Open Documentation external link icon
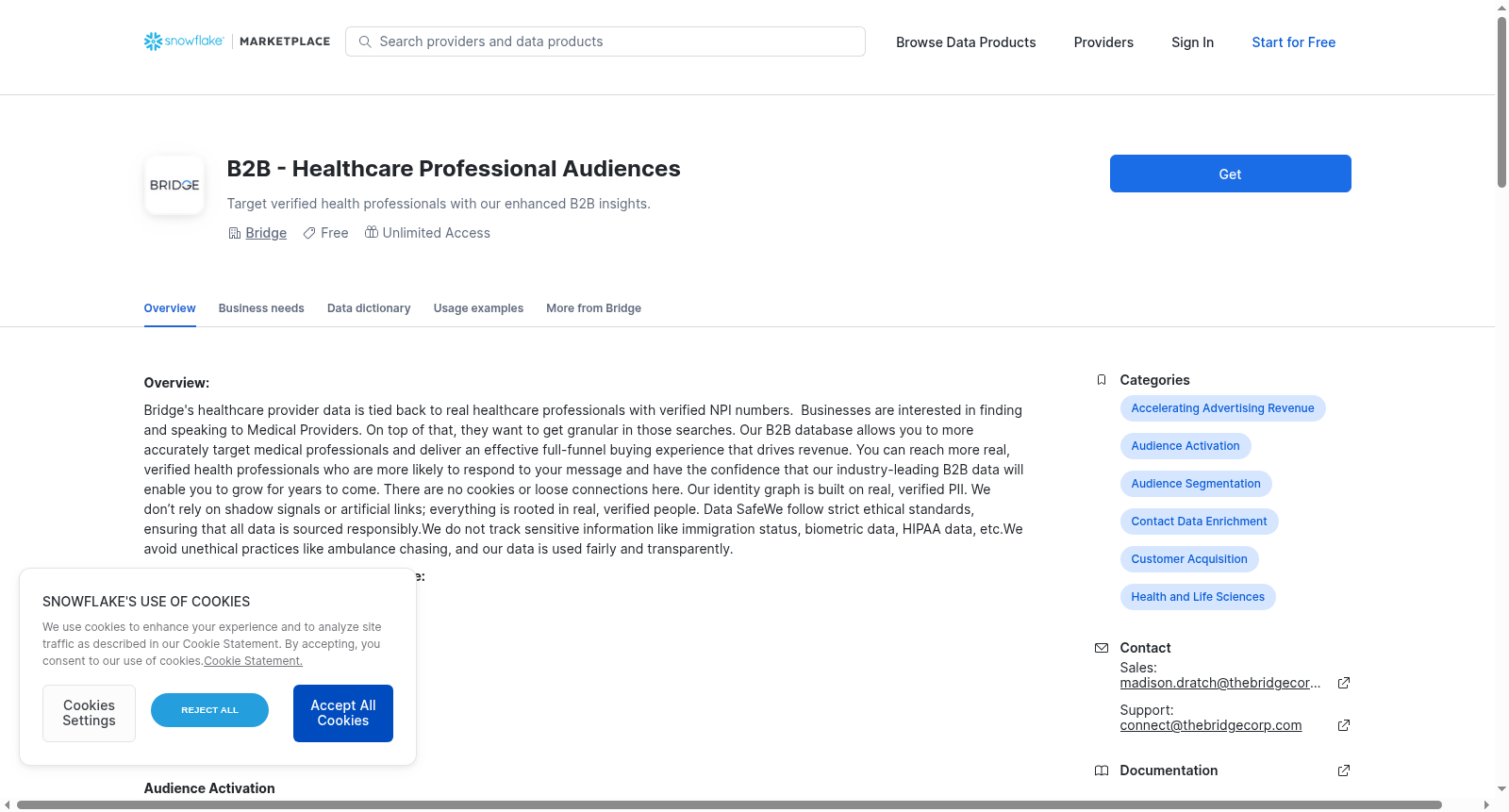1509x812 pixels. [x=1344, y=771]
